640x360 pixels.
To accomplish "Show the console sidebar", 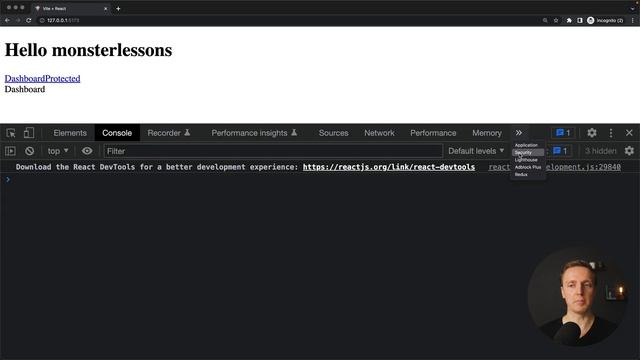I will [x=10, y=151].
